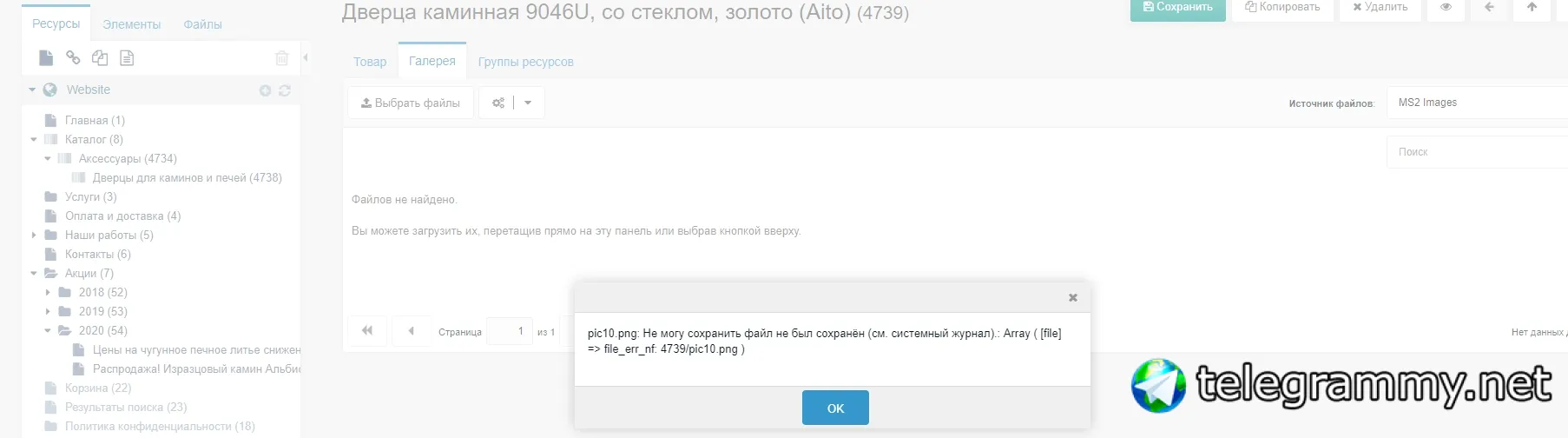Switch to the Товар tab

[370, 62]
